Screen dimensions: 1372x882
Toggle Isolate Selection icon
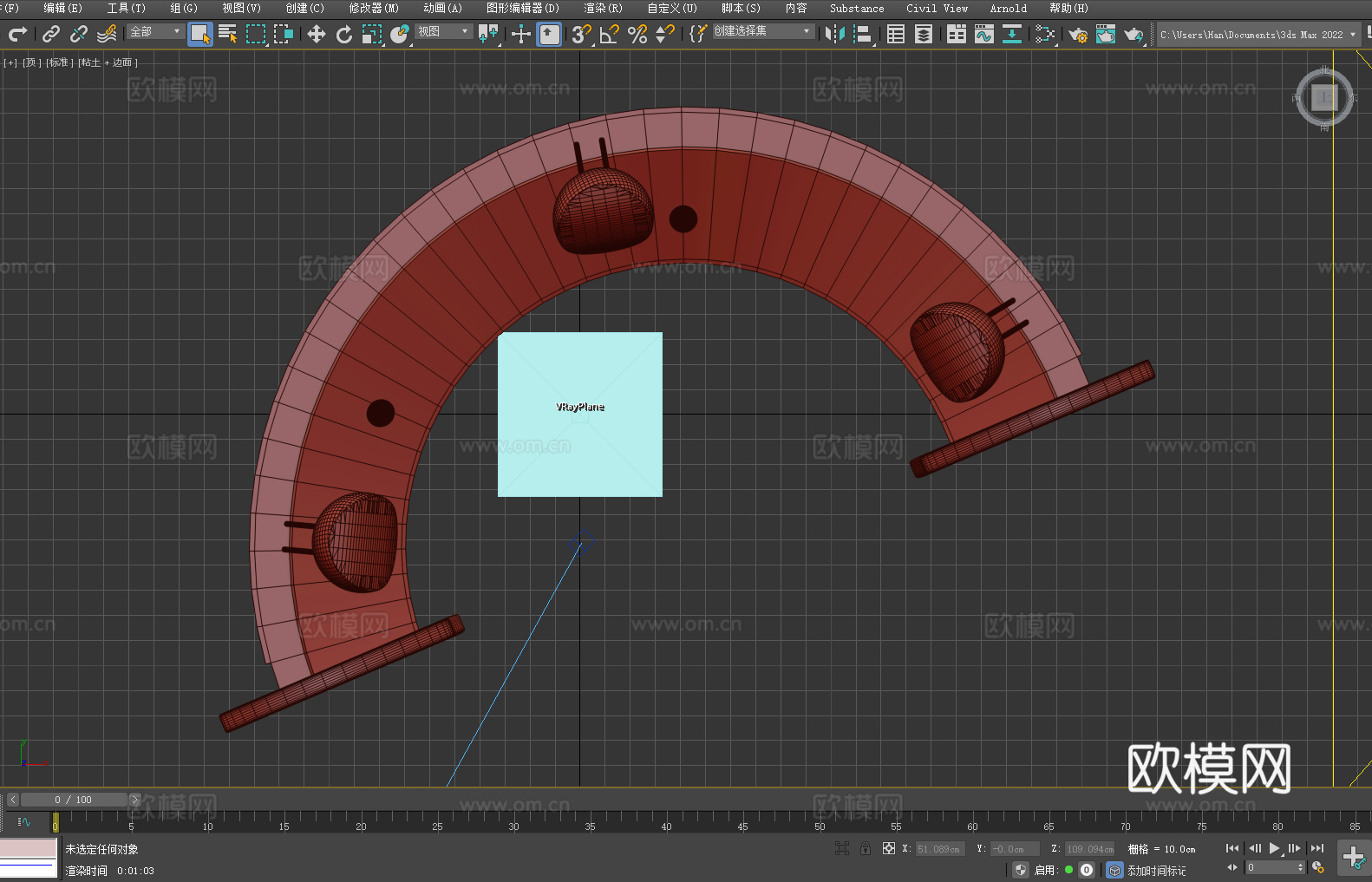[x=841, y=848]
